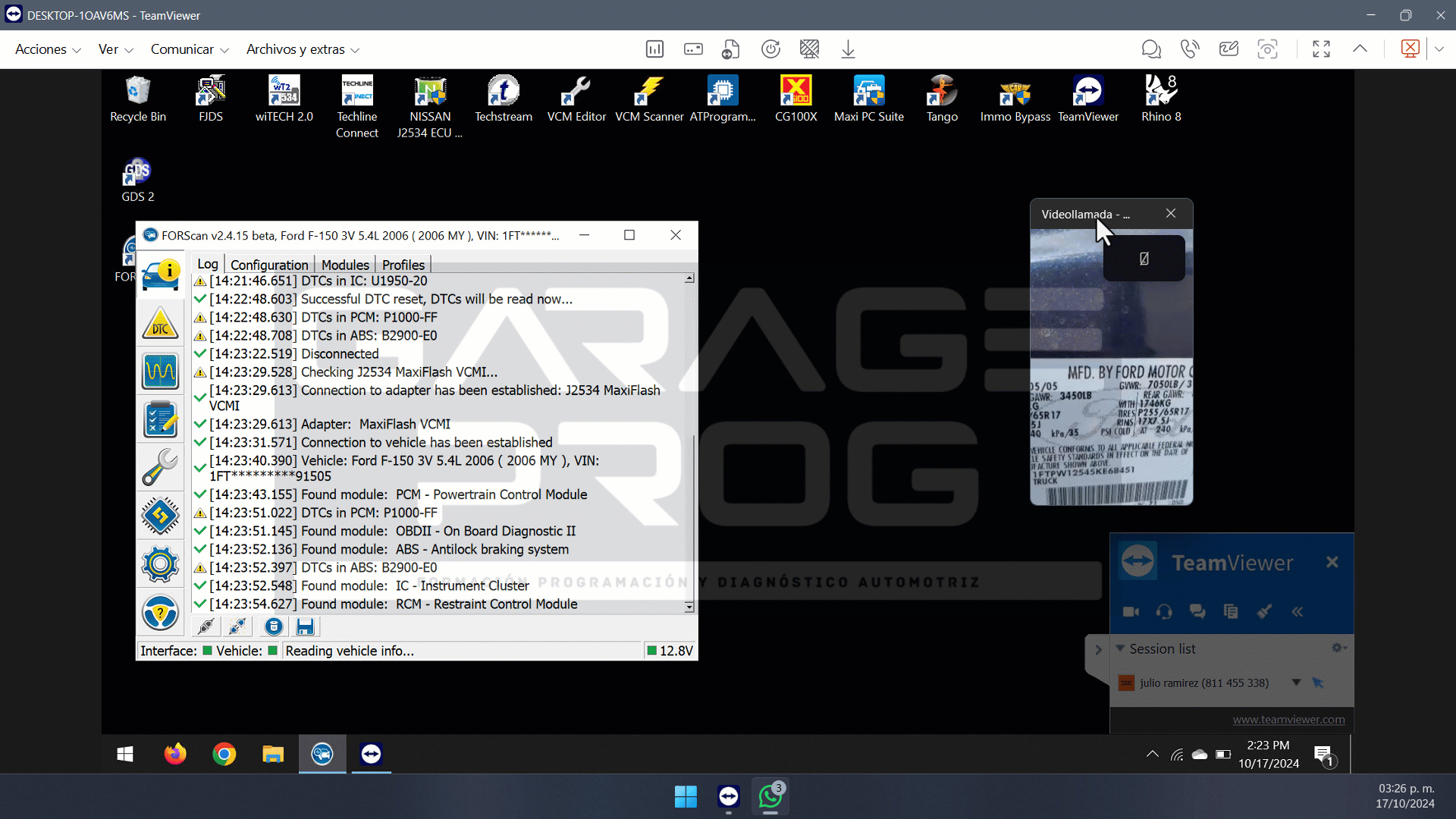Image resolution: width=1456 pixels, height=819 pixels.
Task: Click the connect to vehicle plug icon
Action: click(206, 626)
